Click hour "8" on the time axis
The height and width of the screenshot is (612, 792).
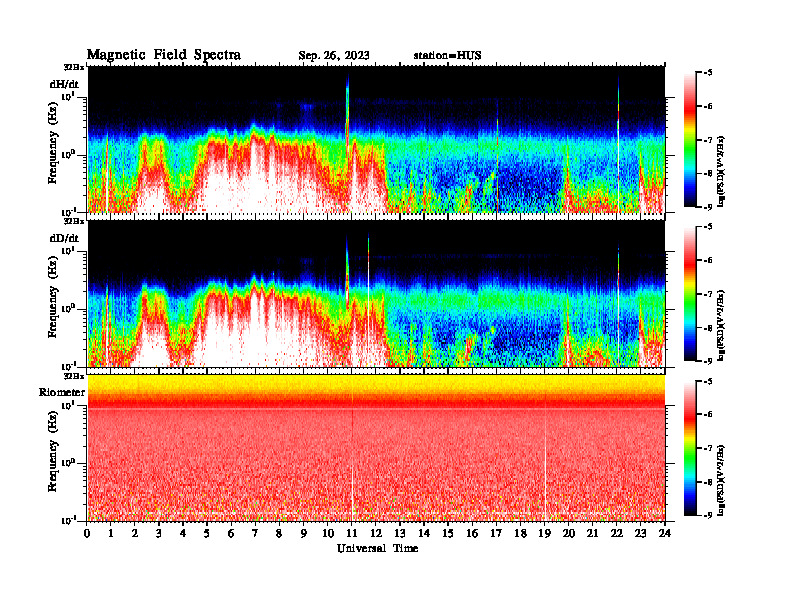pyautogui.click(x=279, y=534)
